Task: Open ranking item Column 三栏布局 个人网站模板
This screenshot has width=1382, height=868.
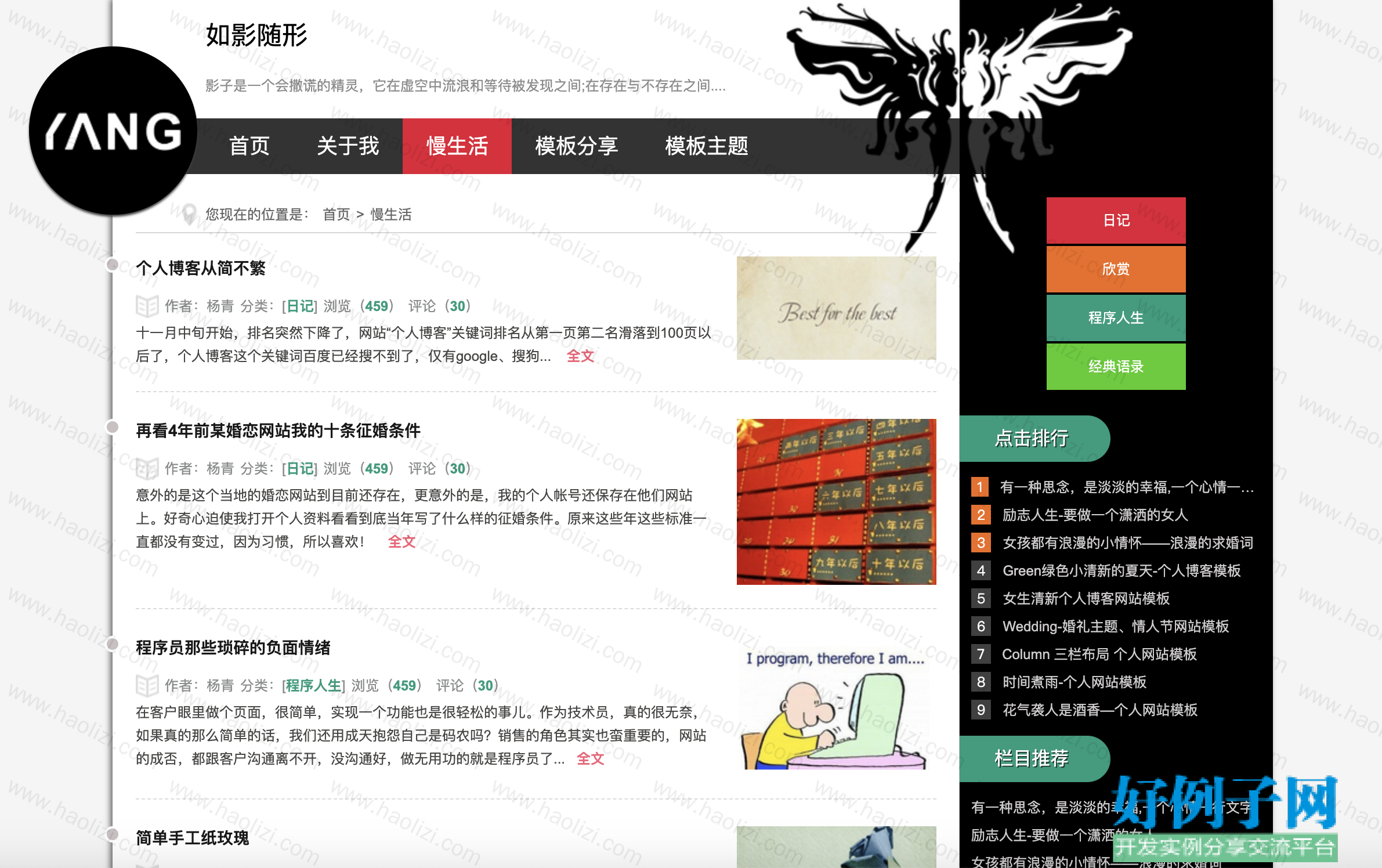Action: pyautogui.click(x=1099, y=654)
